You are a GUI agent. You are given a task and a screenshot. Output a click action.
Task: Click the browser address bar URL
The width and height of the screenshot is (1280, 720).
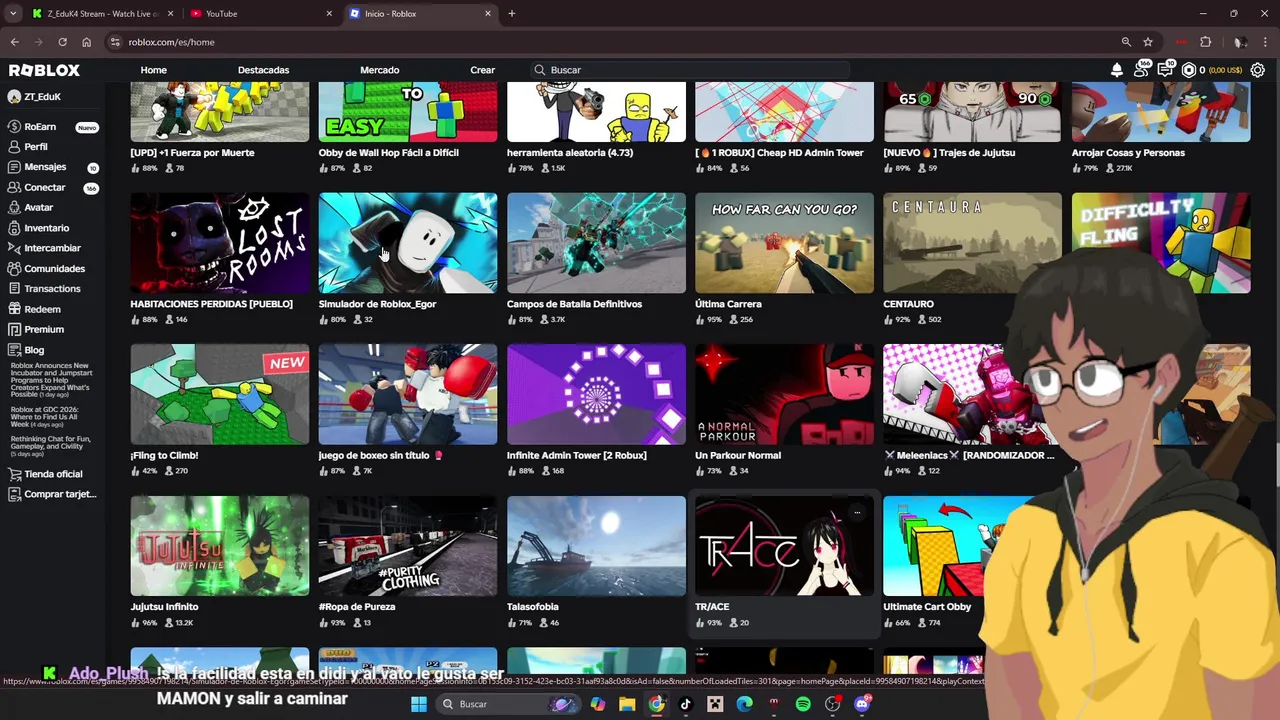[171, 42]
